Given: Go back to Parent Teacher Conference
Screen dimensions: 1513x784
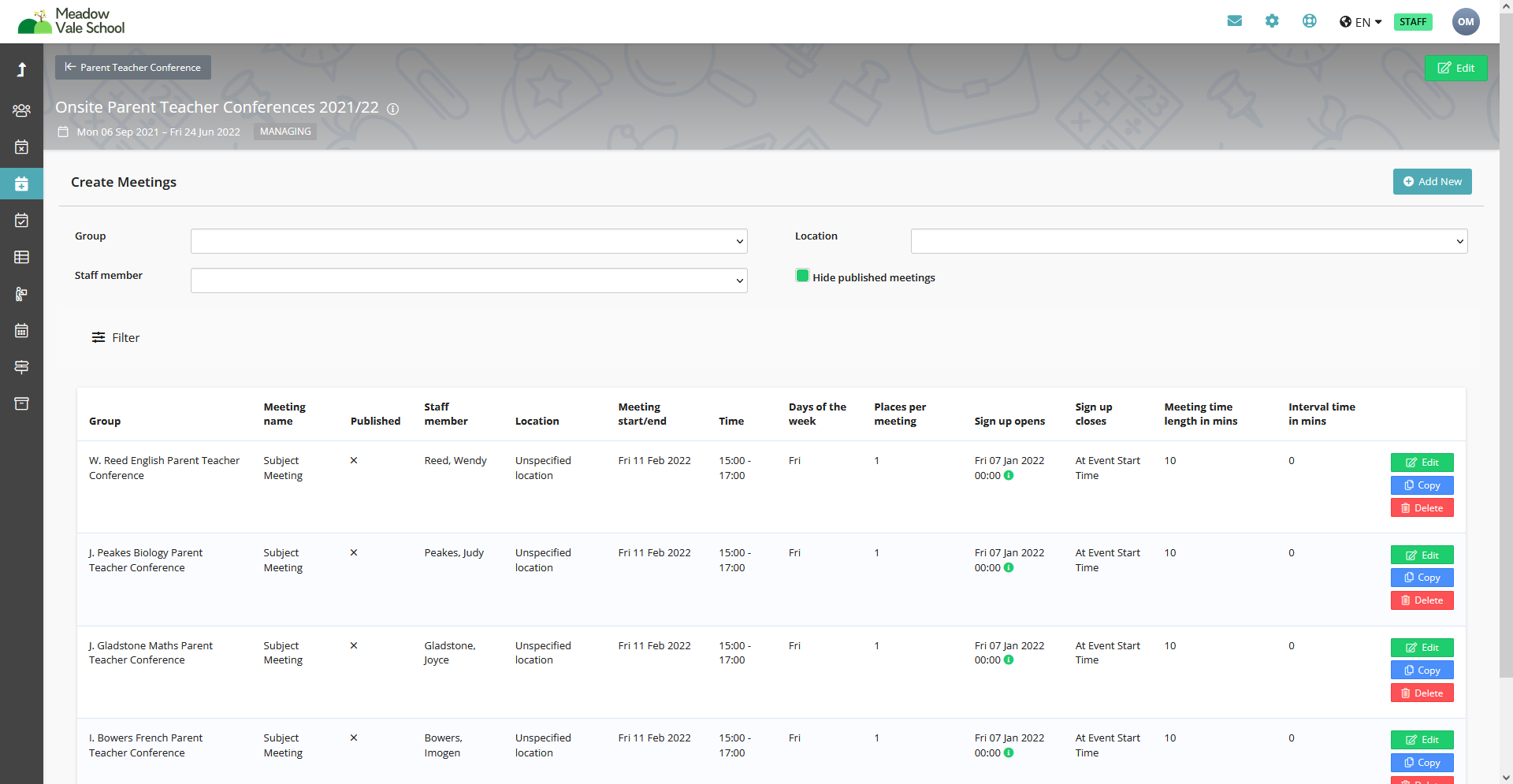Looking at the screenshot, I should [133, 68].
